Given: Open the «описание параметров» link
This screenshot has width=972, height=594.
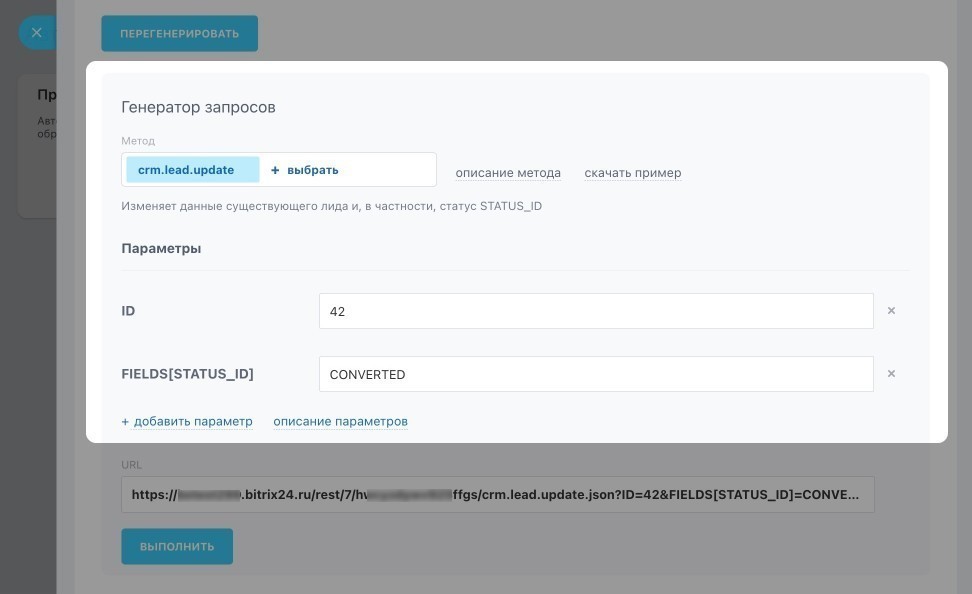Looking at the screenshot, I should pos(340,421).
